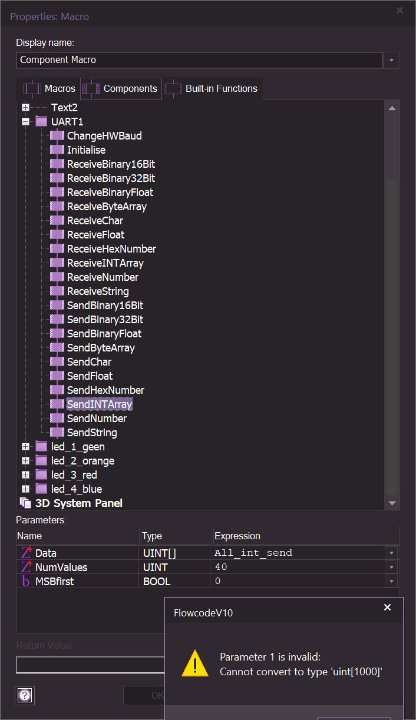
Task: Select the SendString macro icon
Action: click(57, 432)
